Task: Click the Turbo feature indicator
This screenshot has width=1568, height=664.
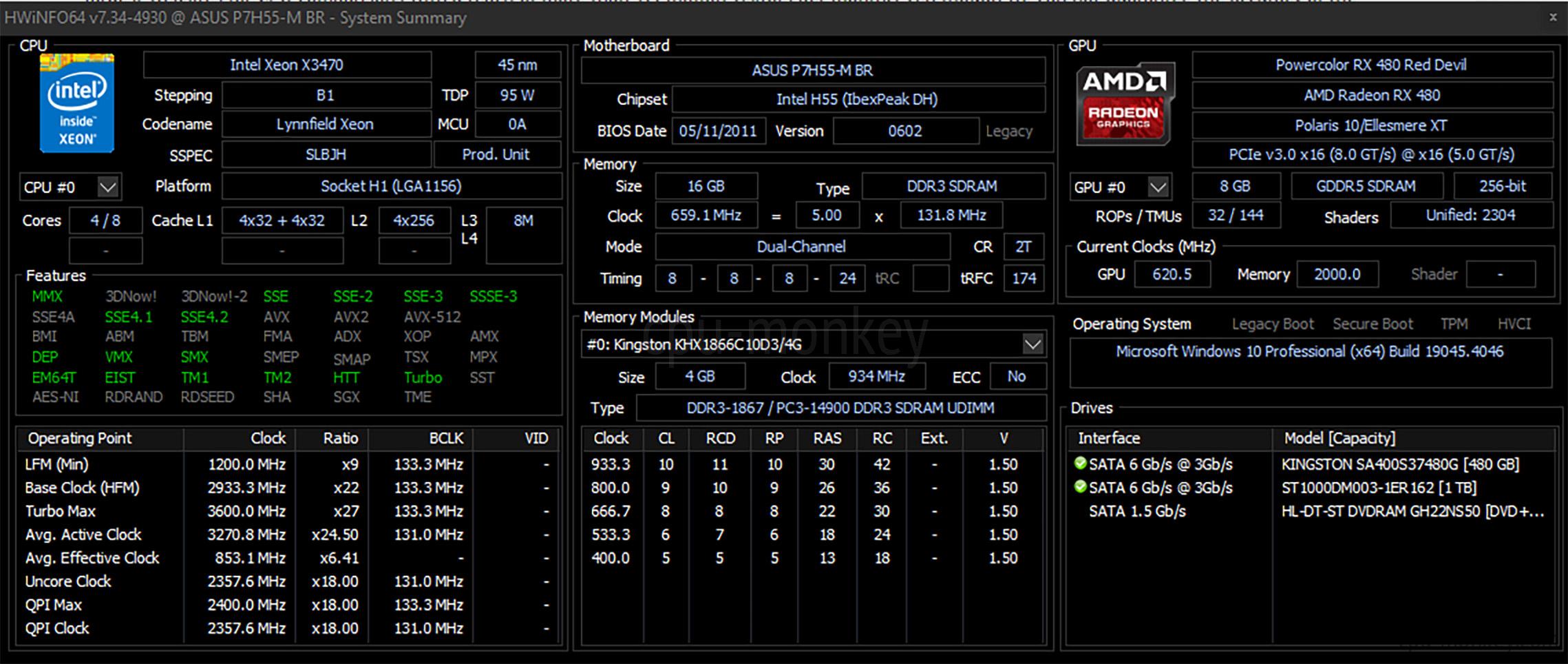Action: point(423,377)
